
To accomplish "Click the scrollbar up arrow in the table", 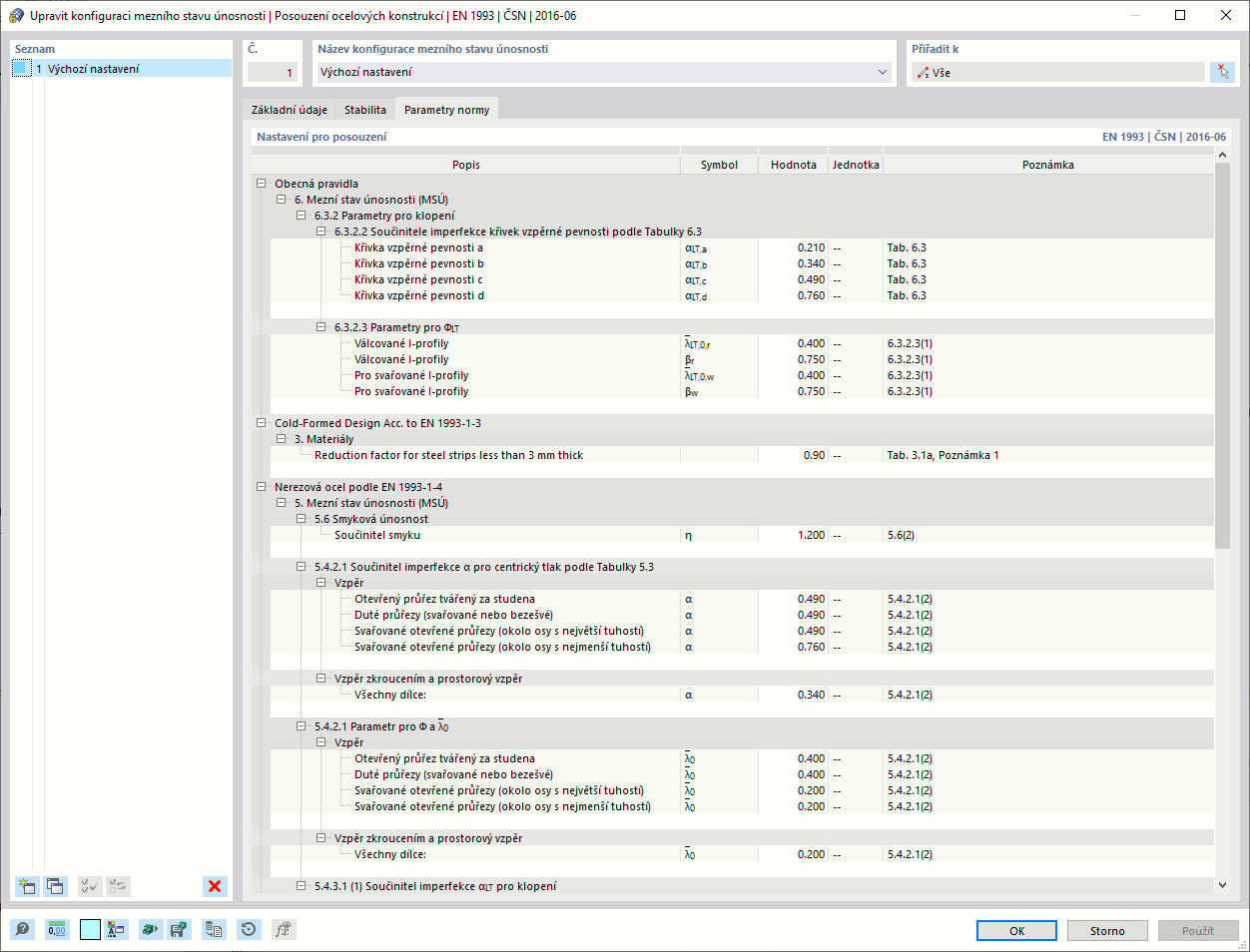I will (1222, 155).
